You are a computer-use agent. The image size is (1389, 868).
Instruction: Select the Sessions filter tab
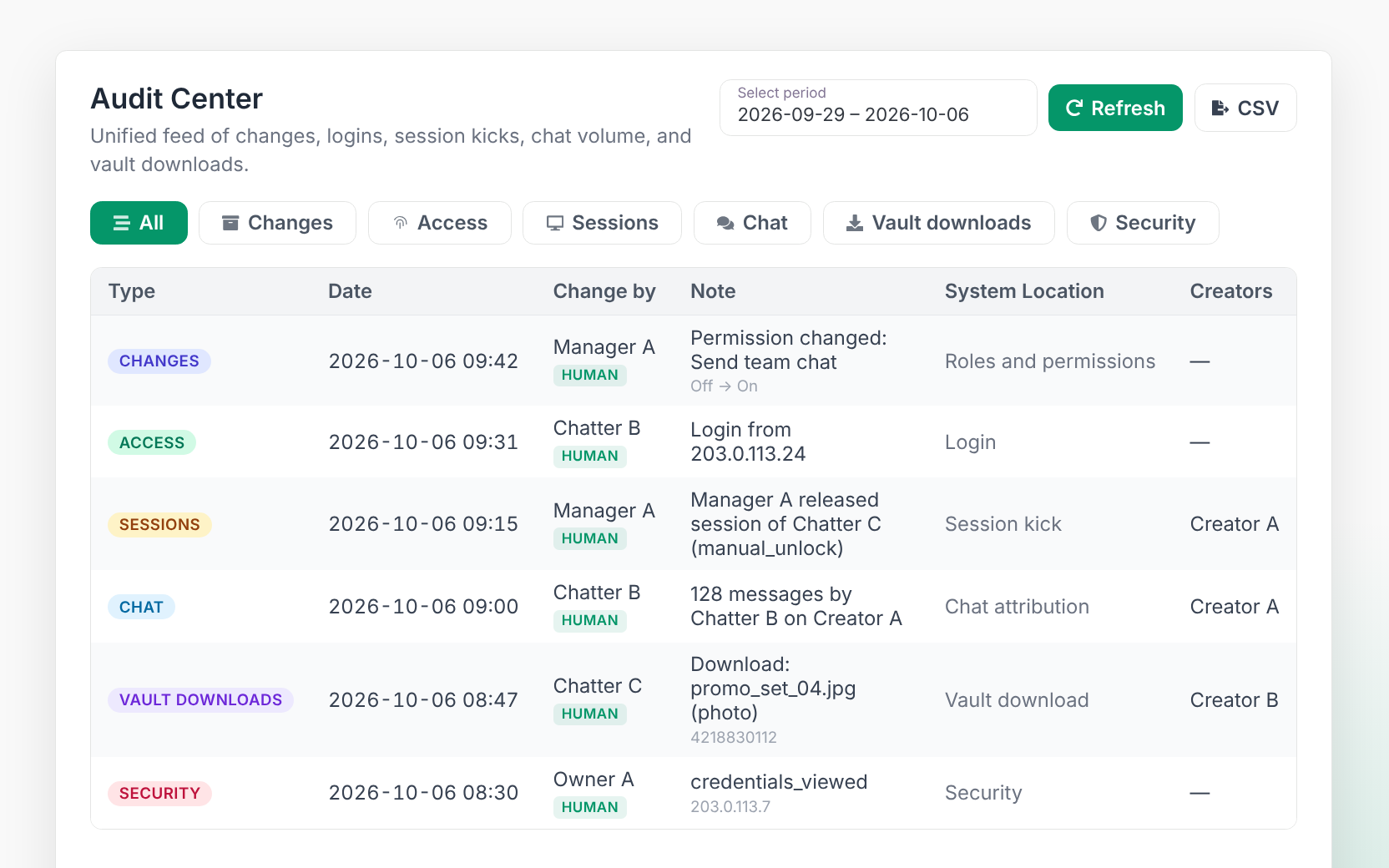(x=602, y=223)
